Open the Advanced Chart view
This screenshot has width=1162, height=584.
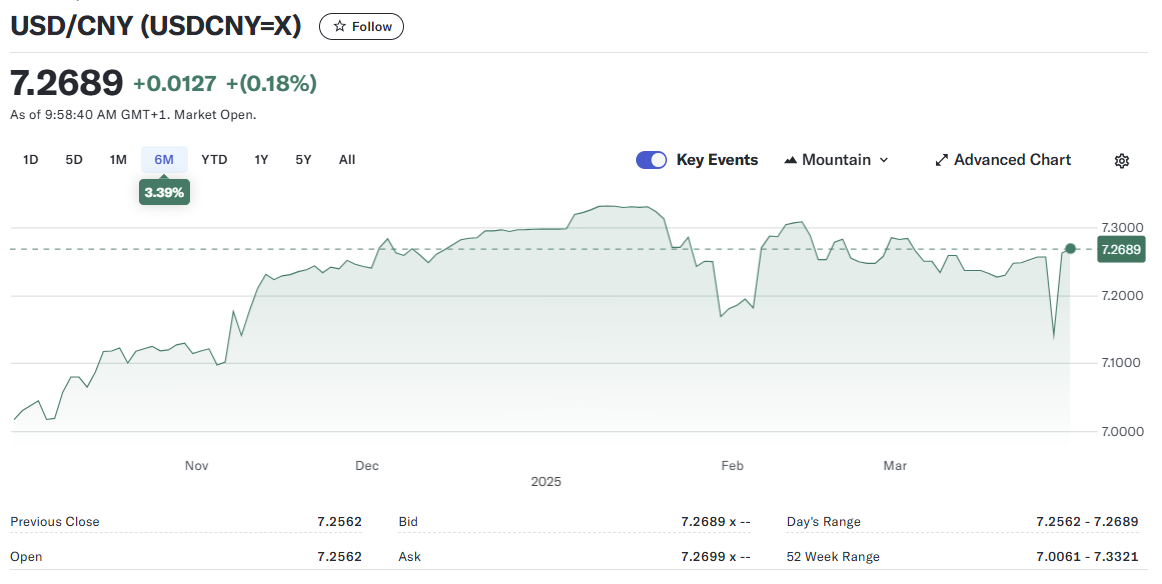point(1011,160)
